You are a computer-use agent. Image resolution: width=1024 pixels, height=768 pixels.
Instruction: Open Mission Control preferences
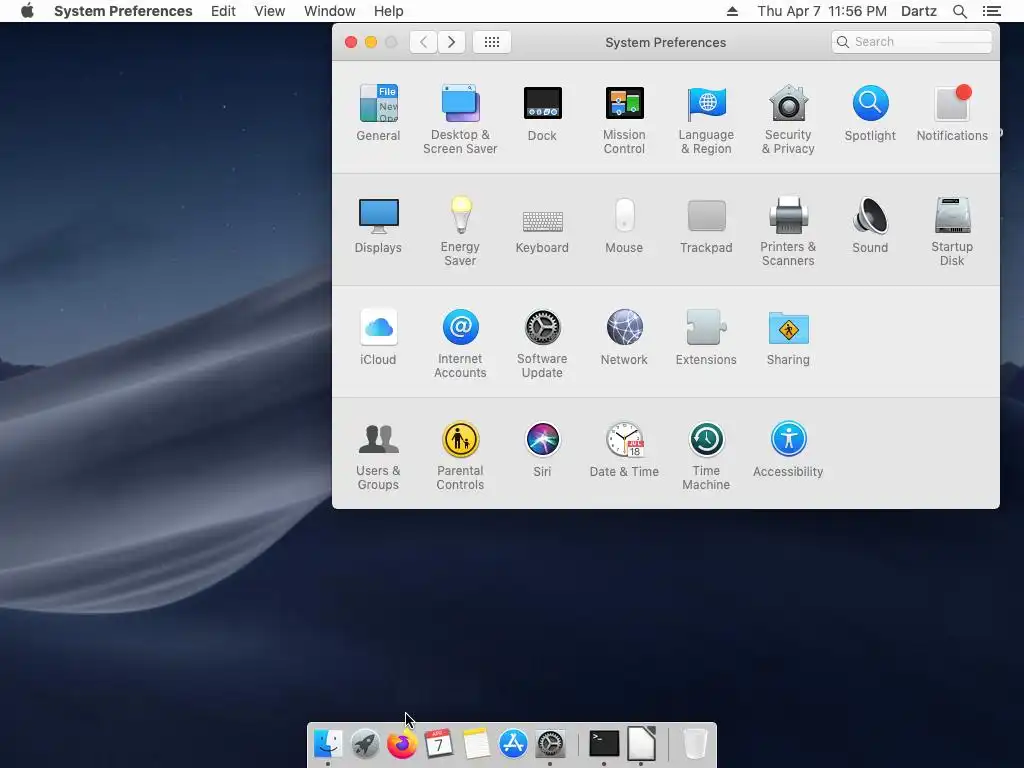[x=624, y=119]
